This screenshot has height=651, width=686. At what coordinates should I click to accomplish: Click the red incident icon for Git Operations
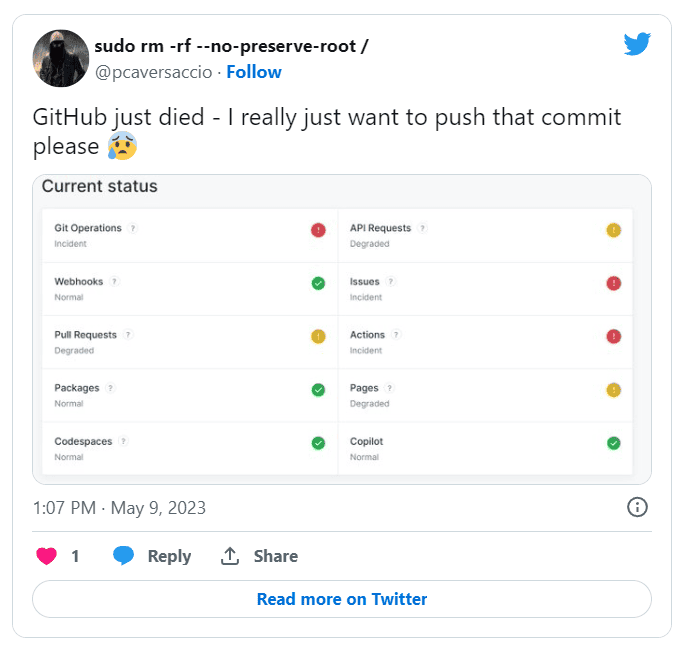[318, 230]
